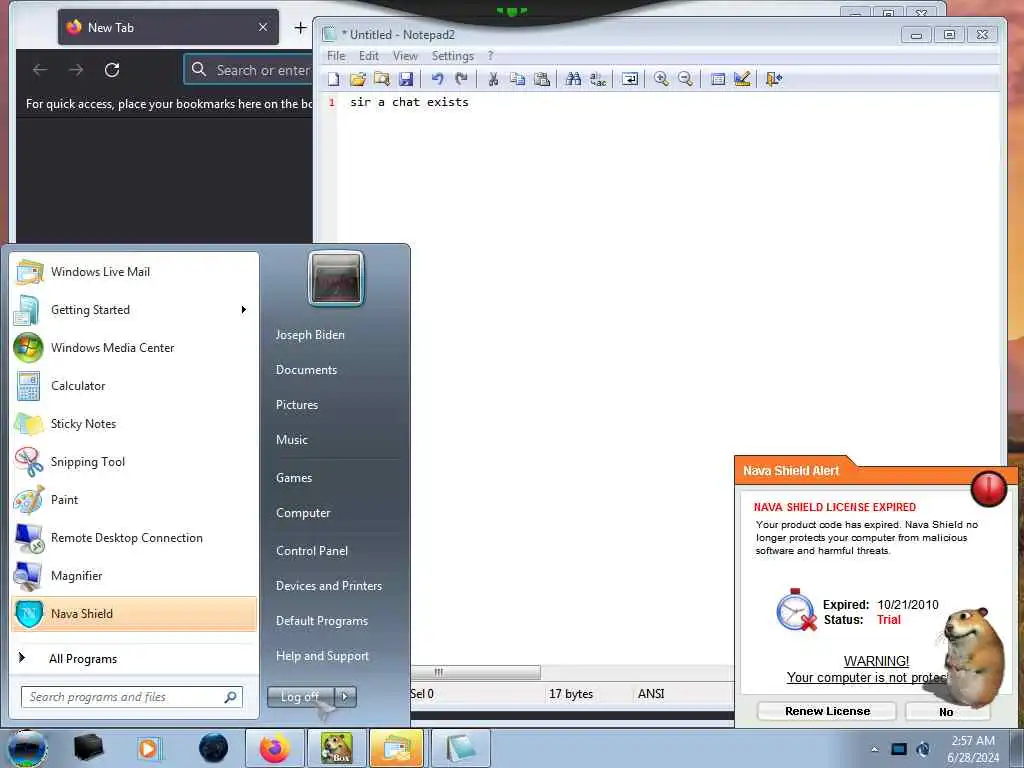1024x768 pixels.
Task: Click the Browse files icon in Notepad2
Action: point(382,79)
